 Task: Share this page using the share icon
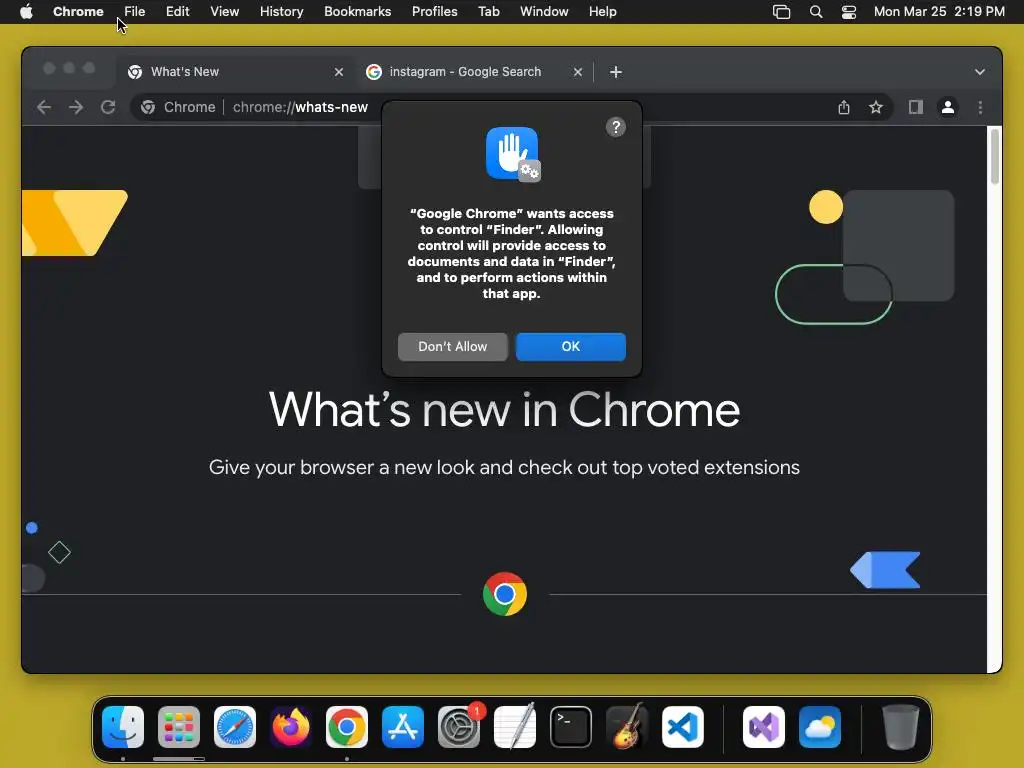(844, 107)
